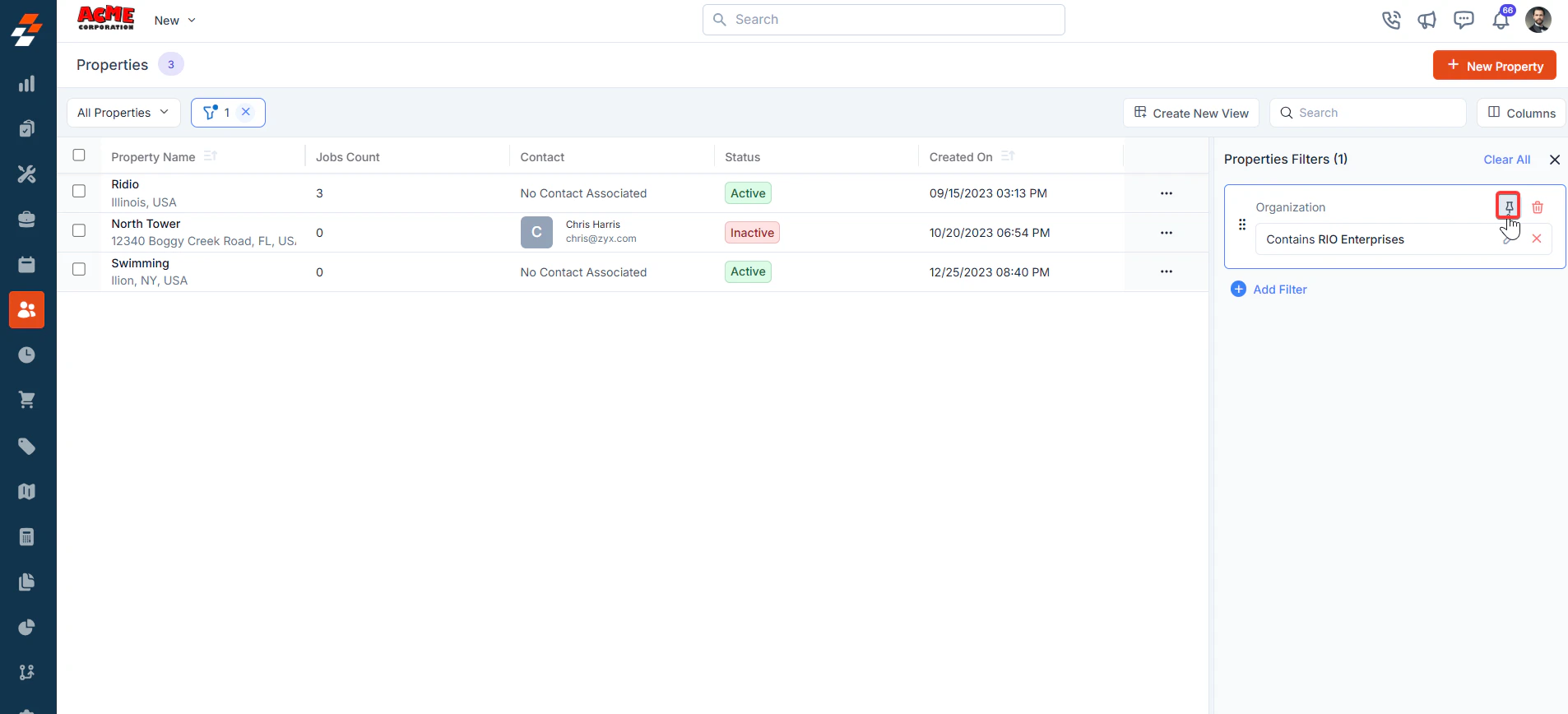Viewport: 1568px width, 714px height.
Task: Click the Contact column header
Action: (x=542, y=157)
